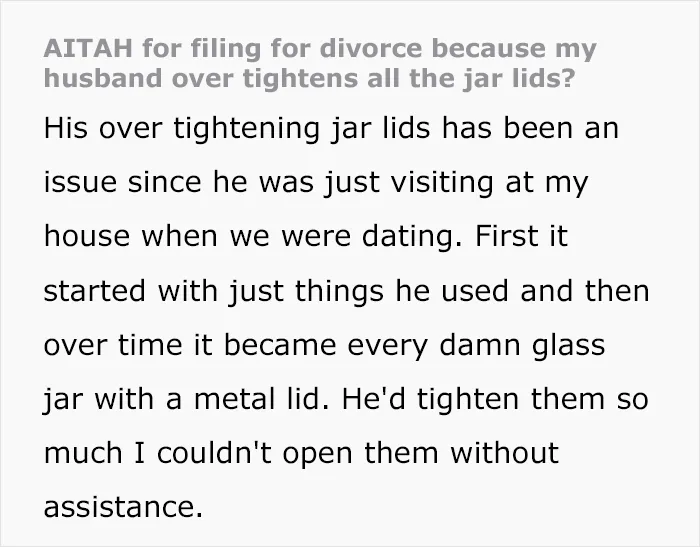Click the word "metal" in the body text
The height and width of the screenshot is (547, 700).
[234, 399]
